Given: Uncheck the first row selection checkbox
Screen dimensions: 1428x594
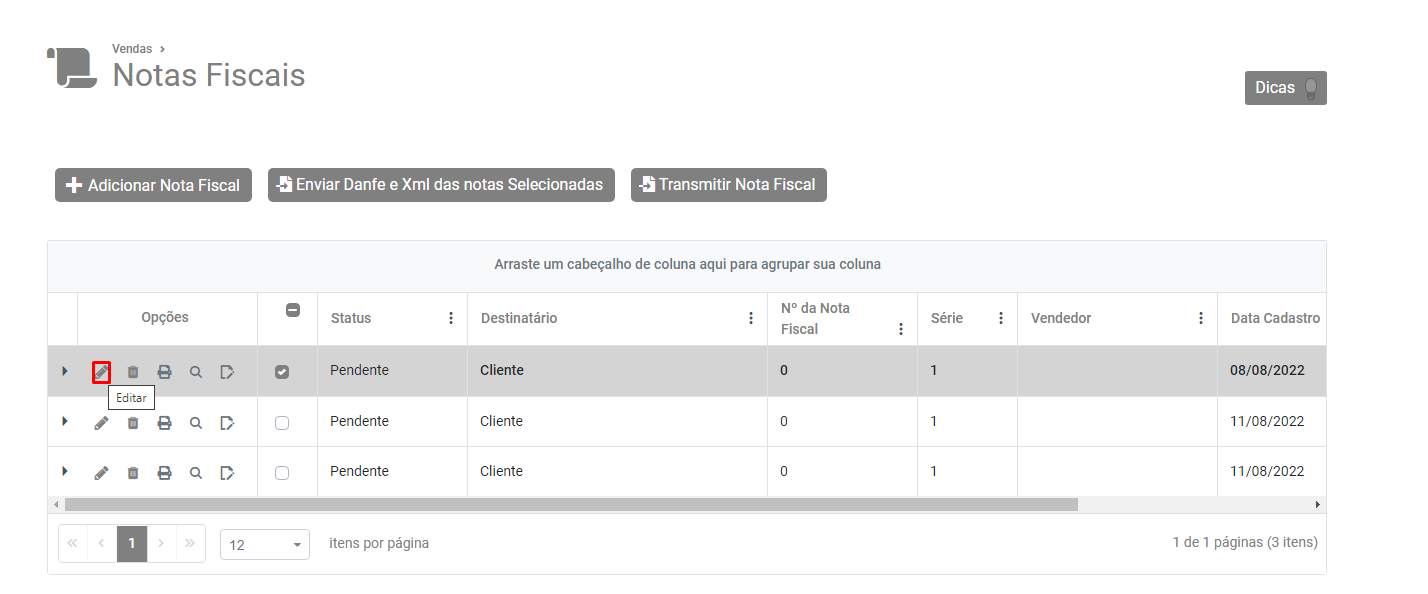Looking at the screenshot, I should (282, 372).
